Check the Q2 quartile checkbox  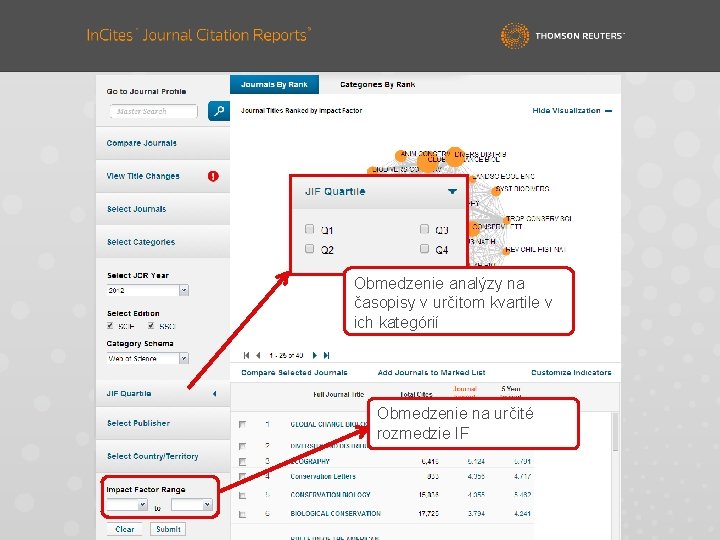(309, 248)
